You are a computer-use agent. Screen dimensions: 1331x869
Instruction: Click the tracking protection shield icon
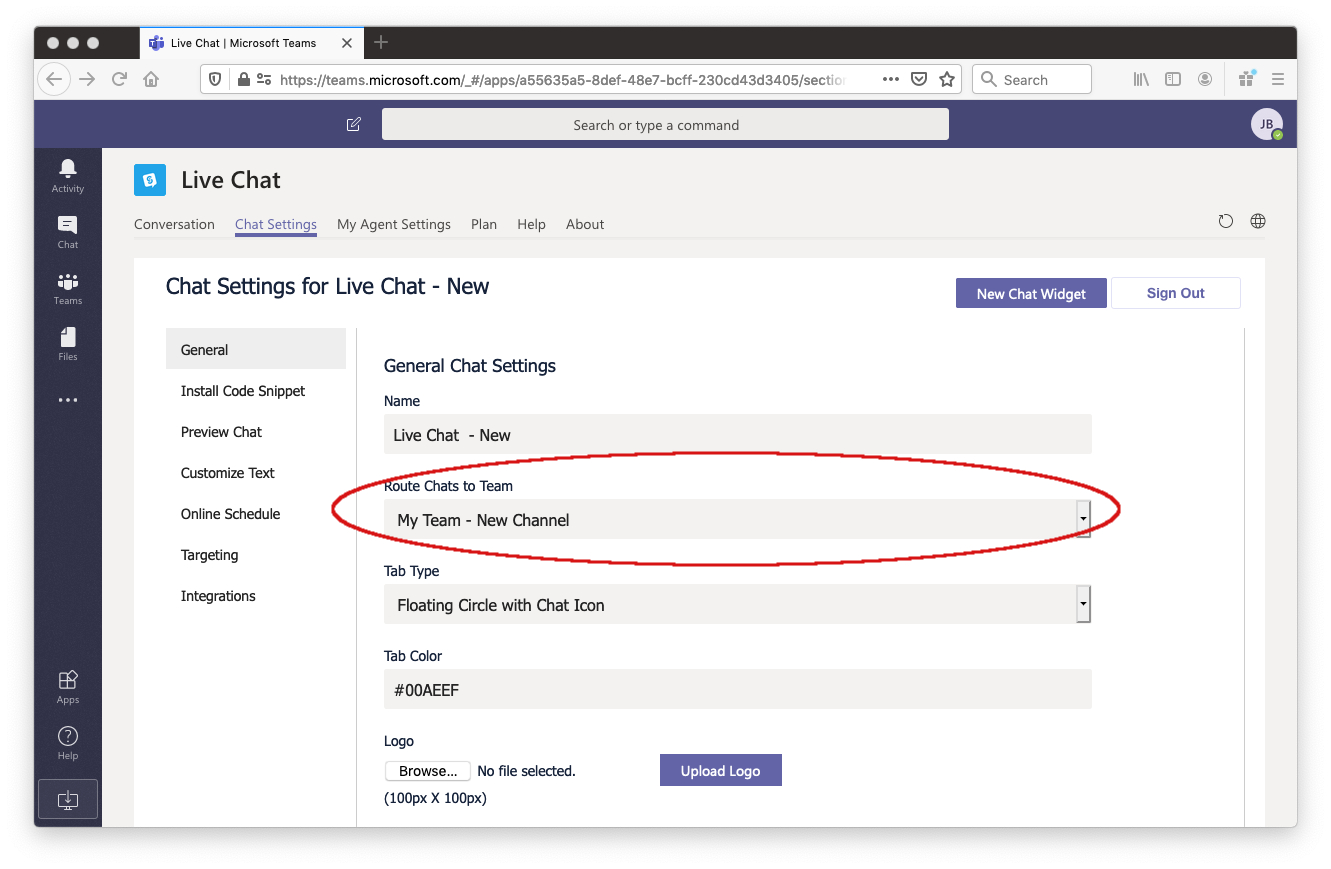point(214,79)
